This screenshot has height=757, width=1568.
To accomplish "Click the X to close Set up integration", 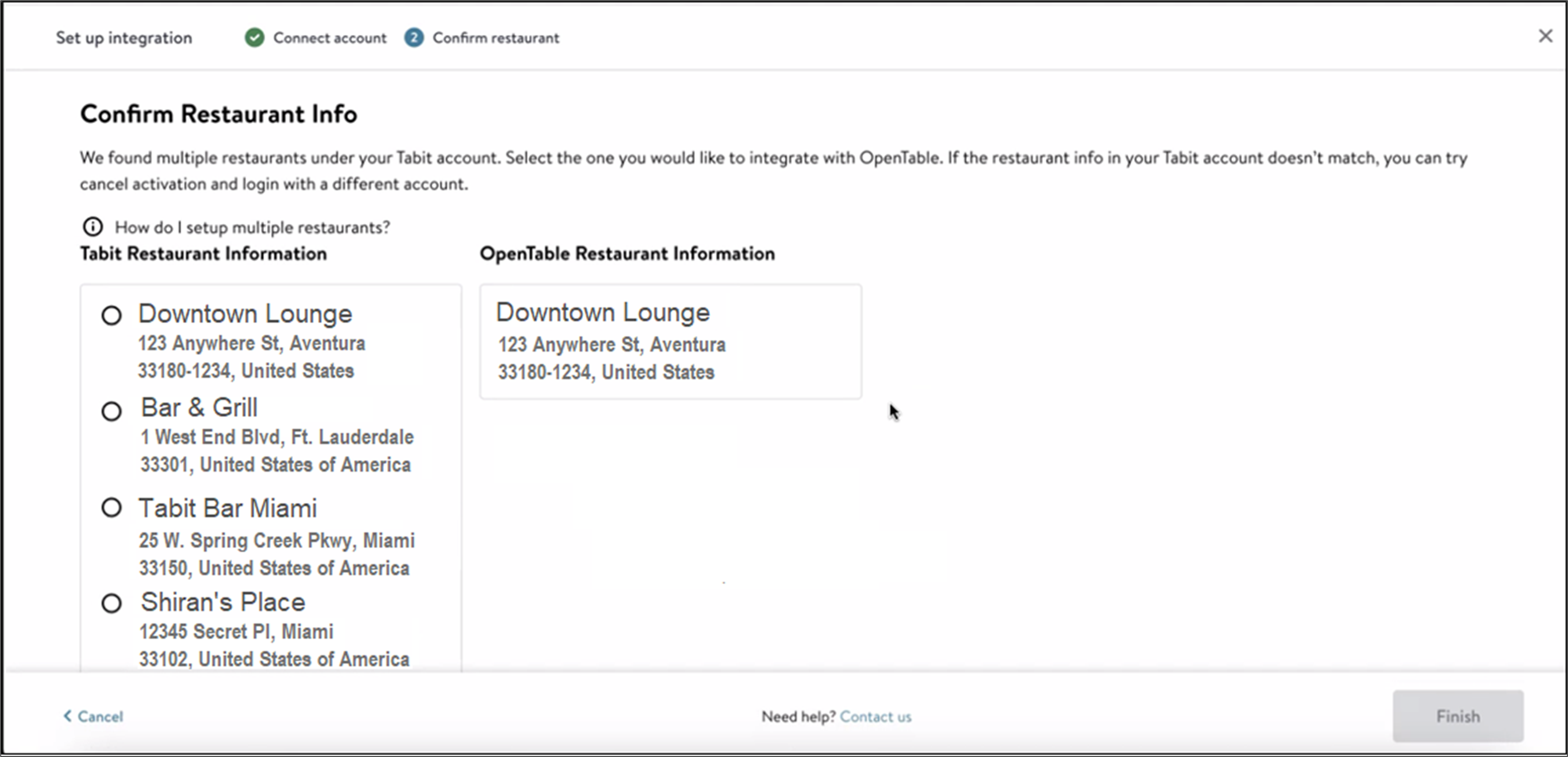I will point(1545,36).
